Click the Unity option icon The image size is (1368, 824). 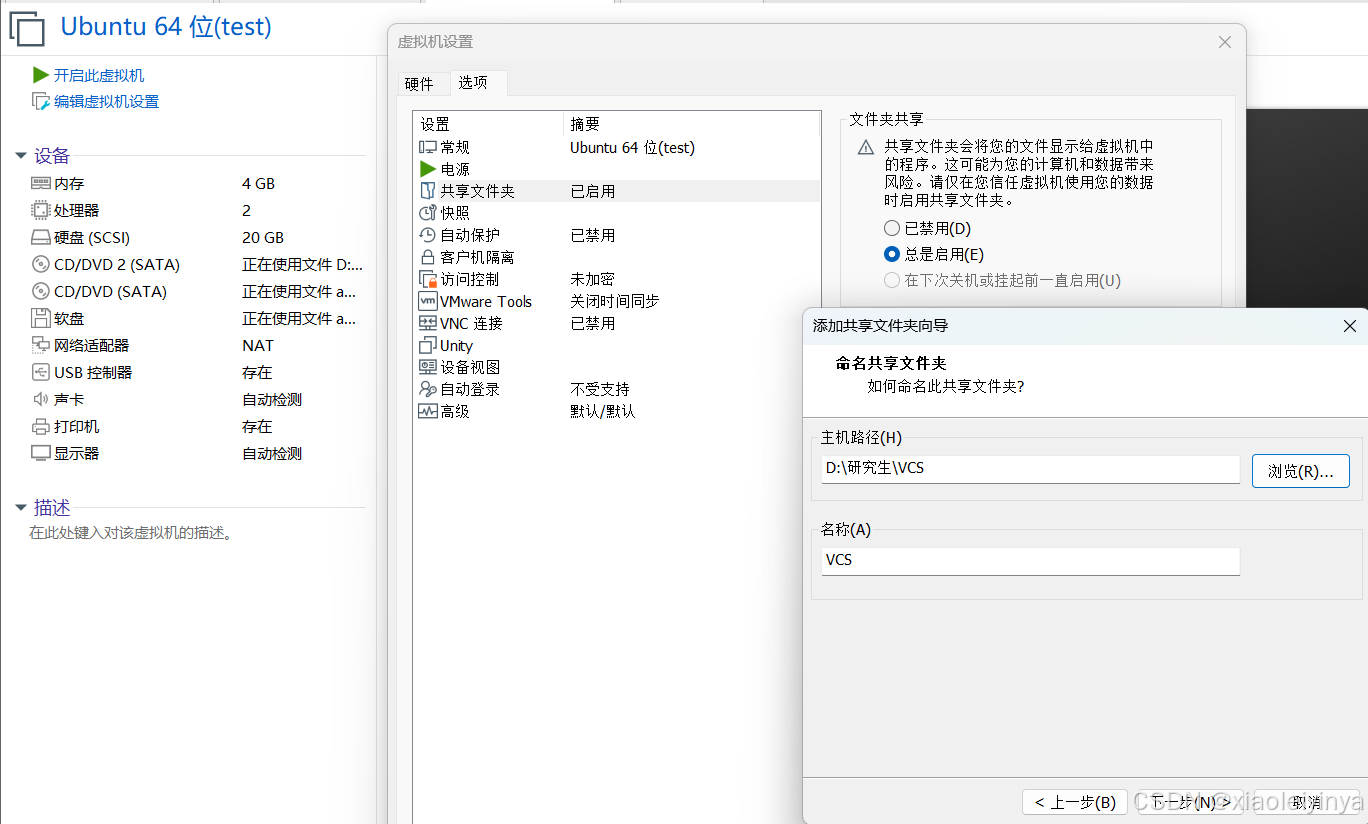coord(428,346)
